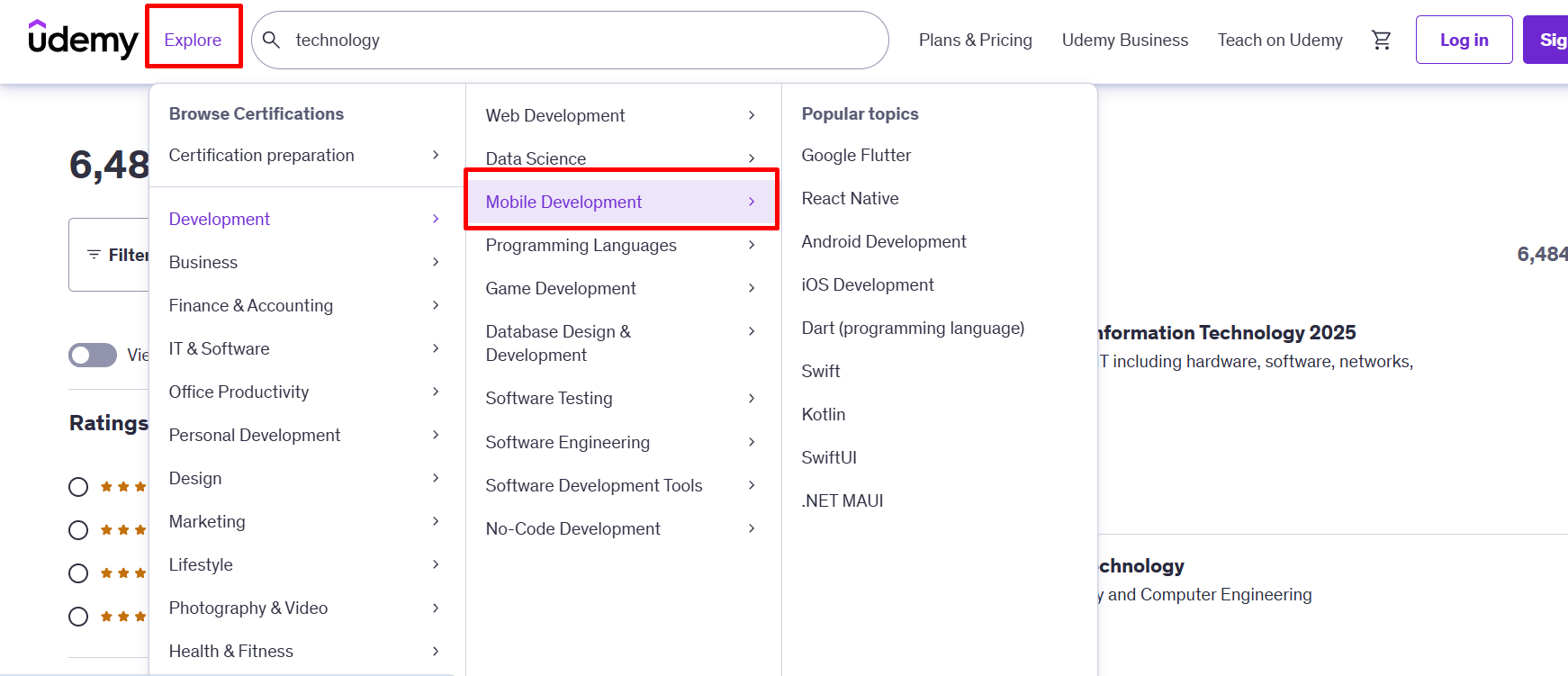Click the search magnifier icon
Viewport: 1568px width, 676px height.
(x=271, y=40)
